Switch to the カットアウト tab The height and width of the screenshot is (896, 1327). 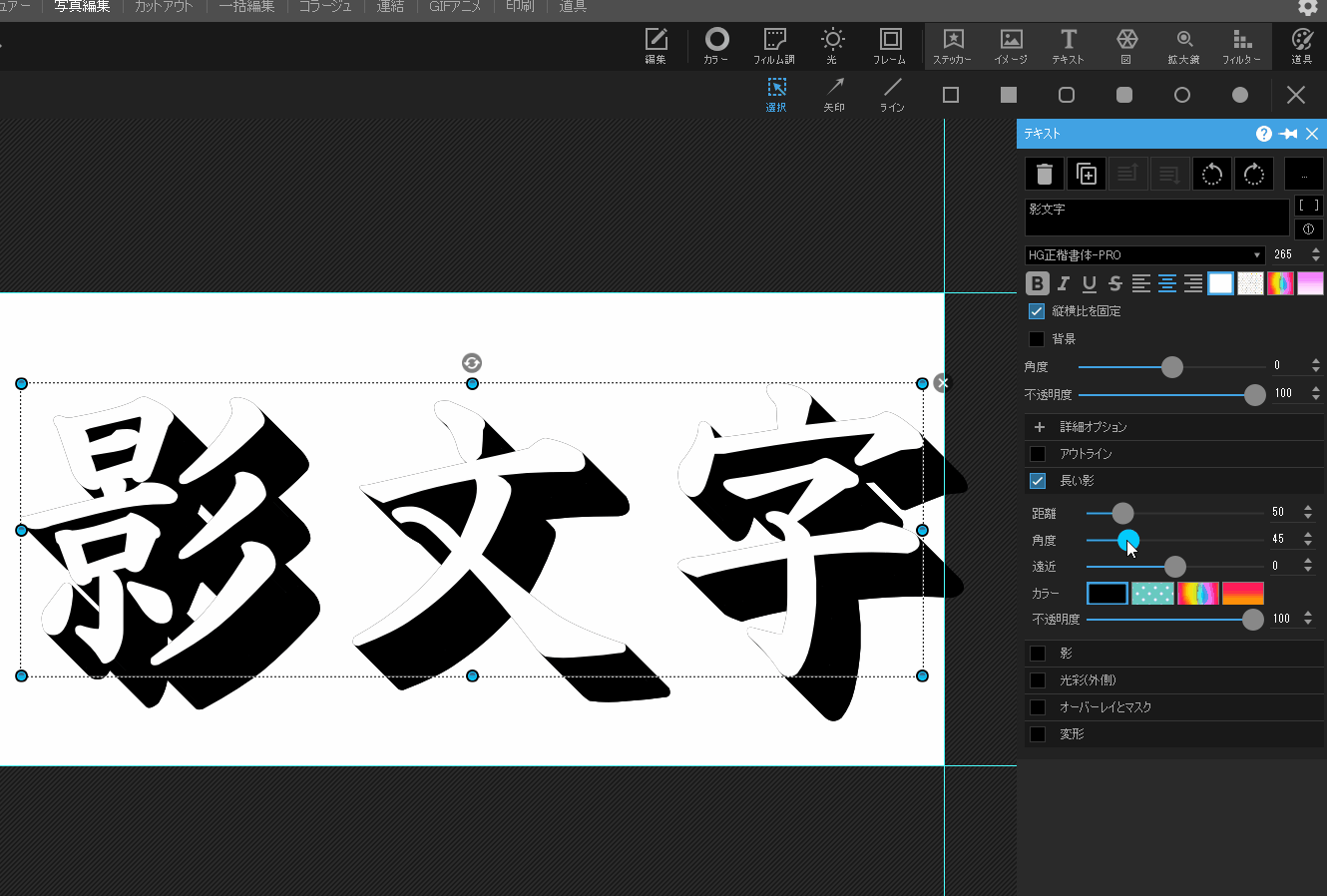tap(164, 7)
